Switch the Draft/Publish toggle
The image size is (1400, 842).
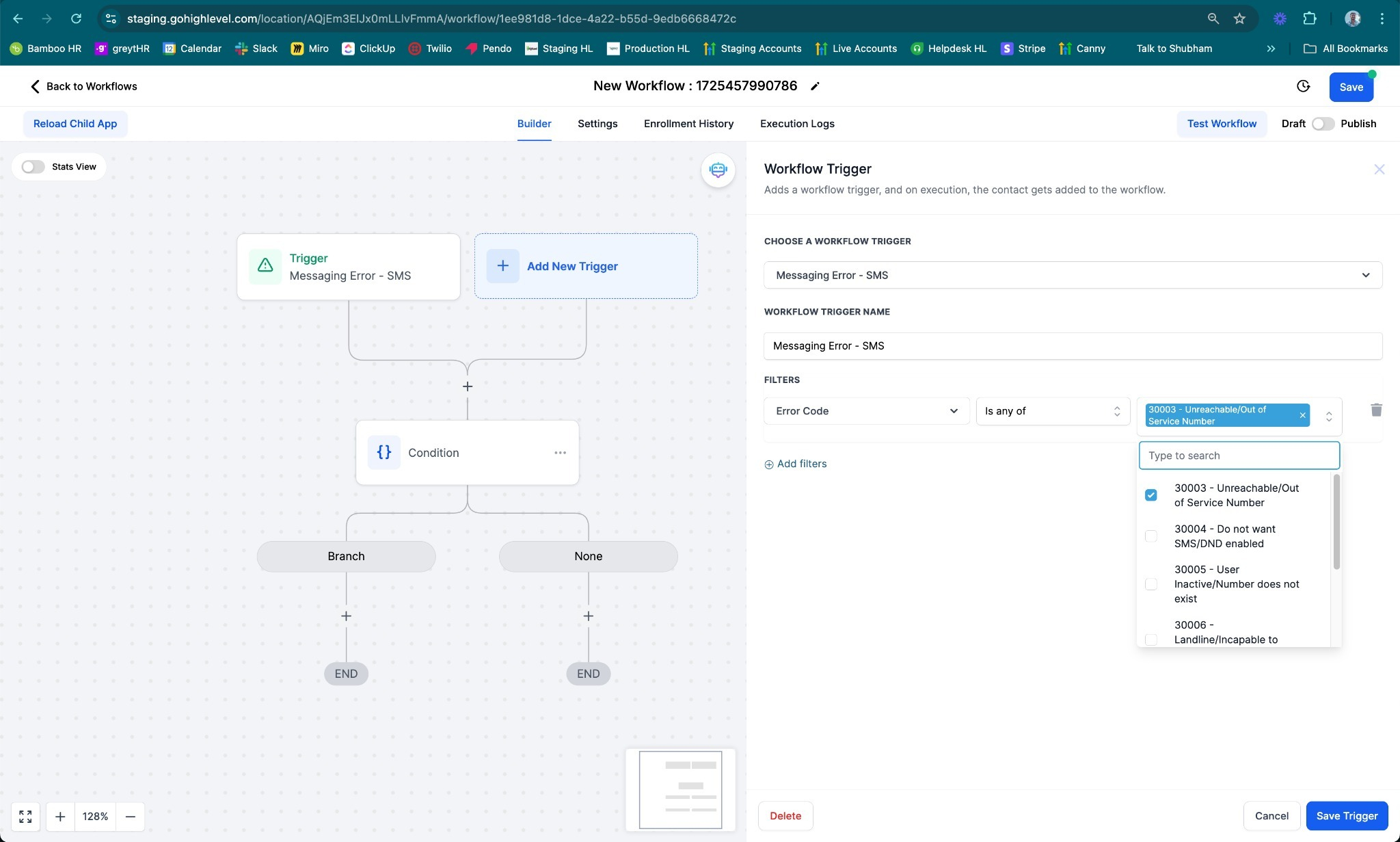pos(1323,124)
